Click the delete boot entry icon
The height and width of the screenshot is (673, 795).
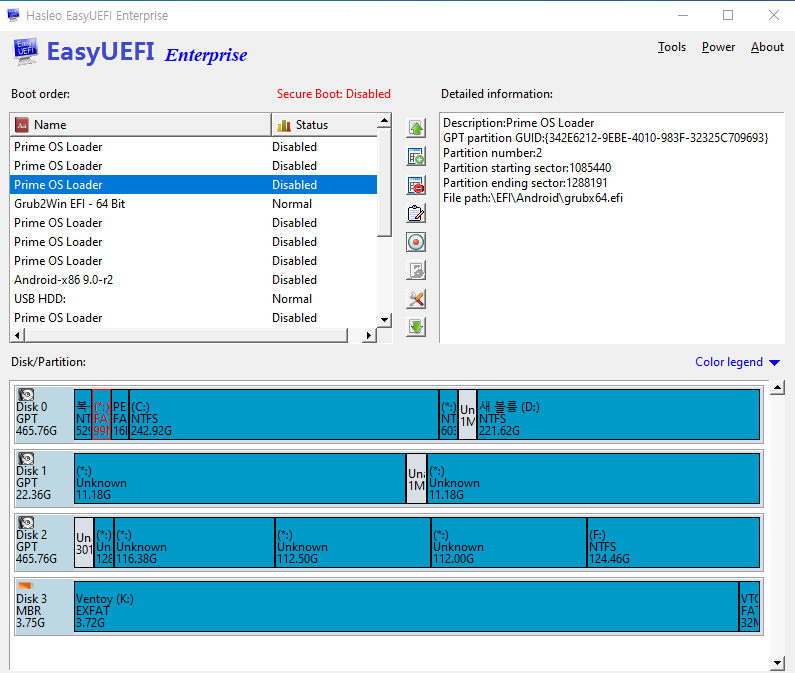(x=416, y=185)
